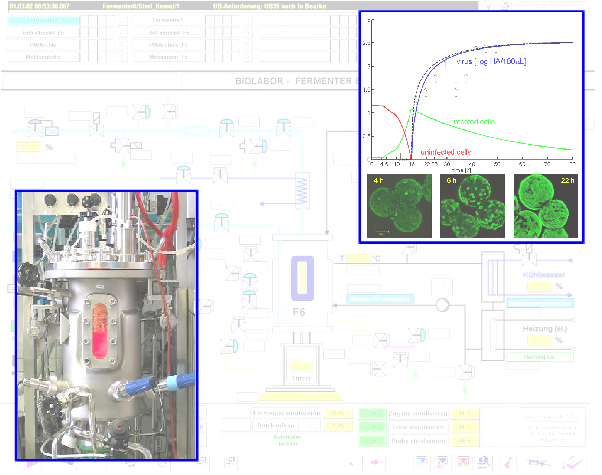
Task: Click the heat exchanger symbol left of Kühlwasser
Action: pos(493,276)
